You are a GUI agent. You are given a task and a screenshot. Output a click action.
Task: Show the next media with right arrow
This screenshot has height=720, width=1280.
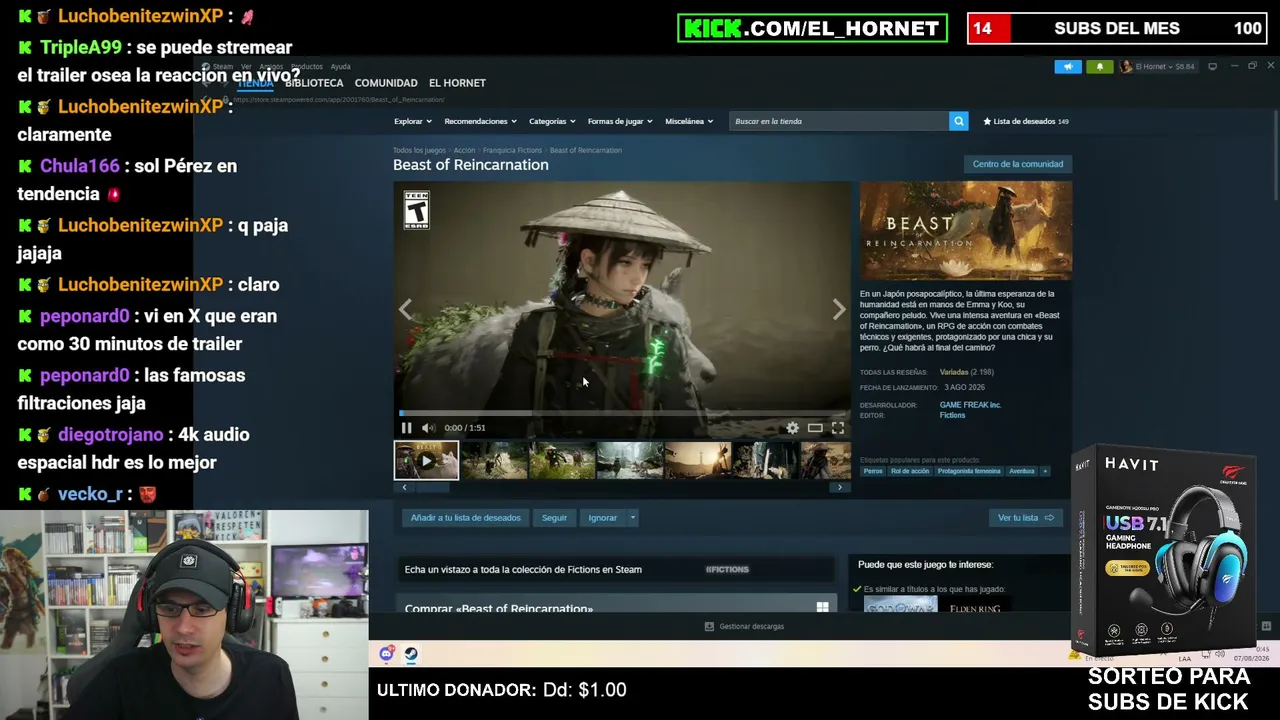click(839, 310)
